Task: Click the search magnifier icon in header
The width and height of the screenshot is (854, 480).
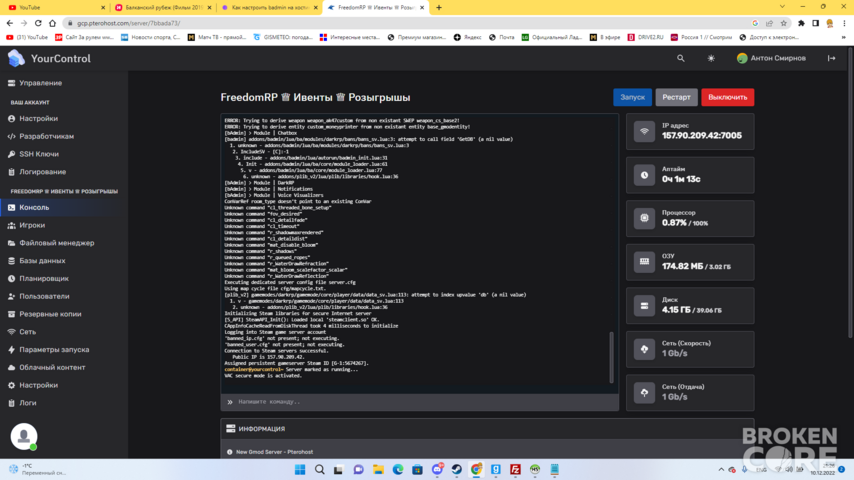Action: tap(680, 58)
